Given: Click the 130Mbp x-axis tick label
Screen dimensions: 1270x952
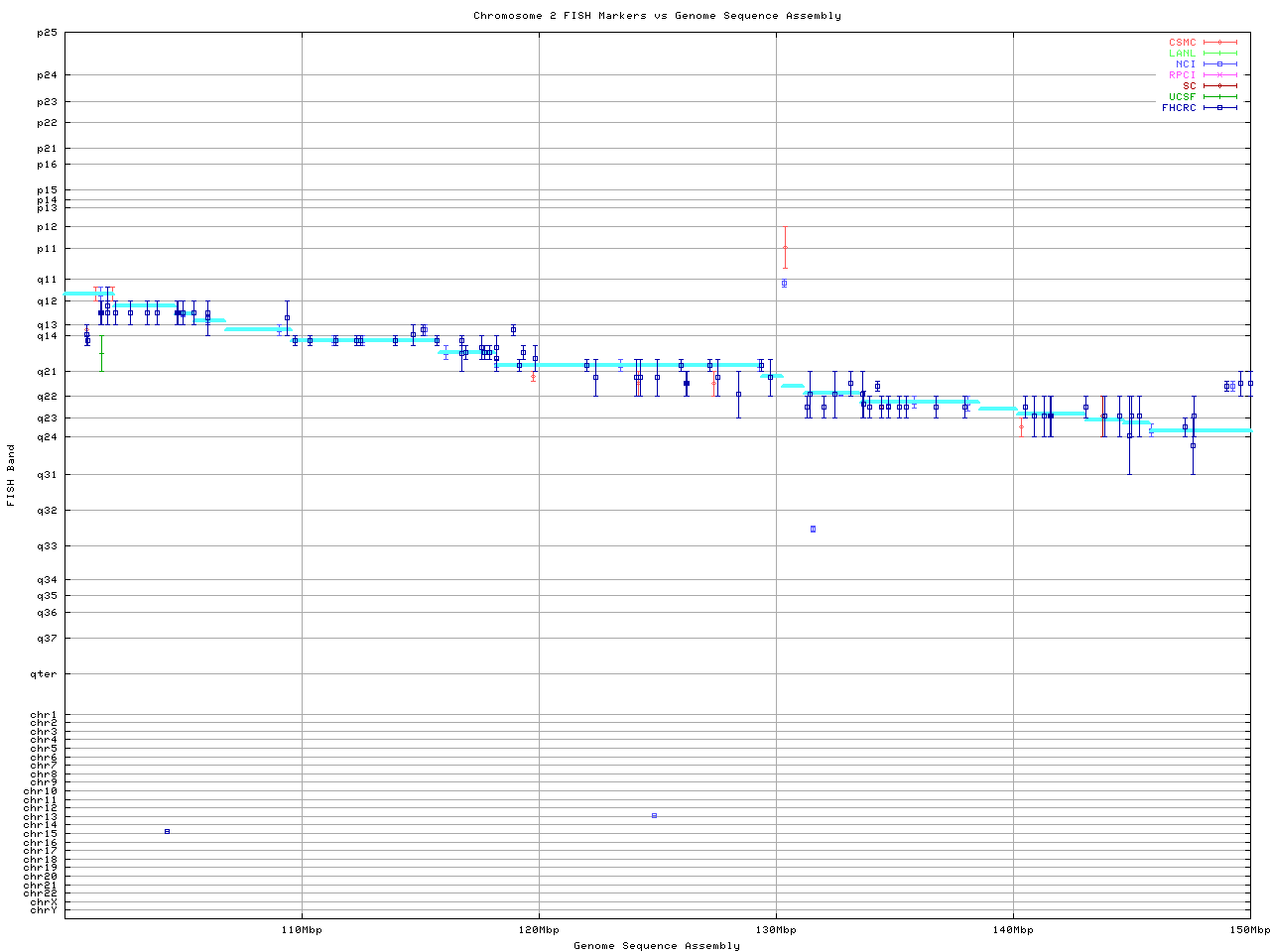Looking at the screenshot, I should pos(776,930).
